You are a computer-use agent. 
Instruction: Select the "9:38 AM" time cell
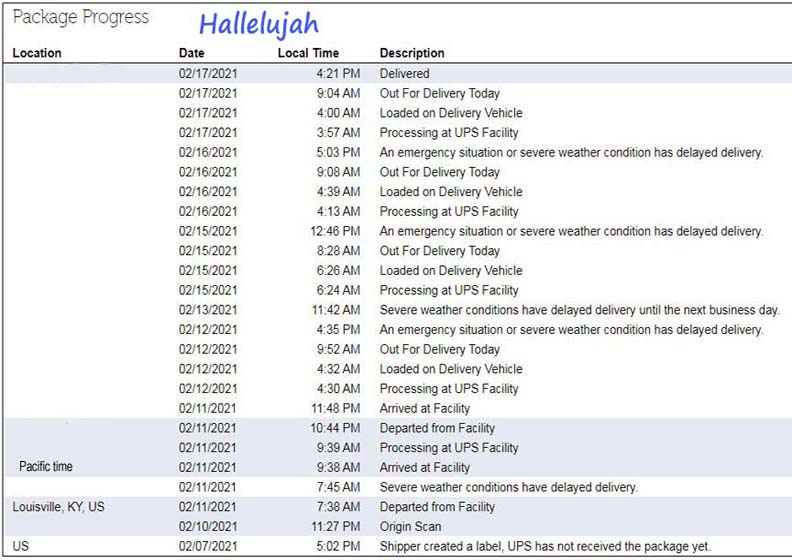(338, 468)
